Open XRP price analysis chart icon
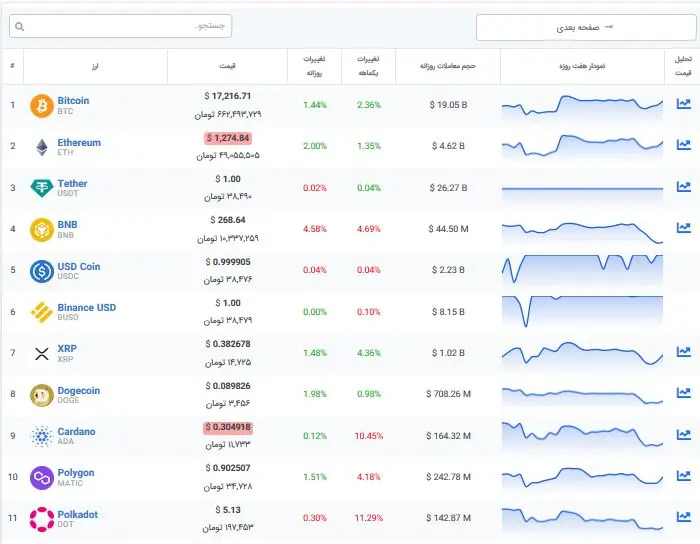The height and width of the screenshot is (544, 700). pos(683,352)
